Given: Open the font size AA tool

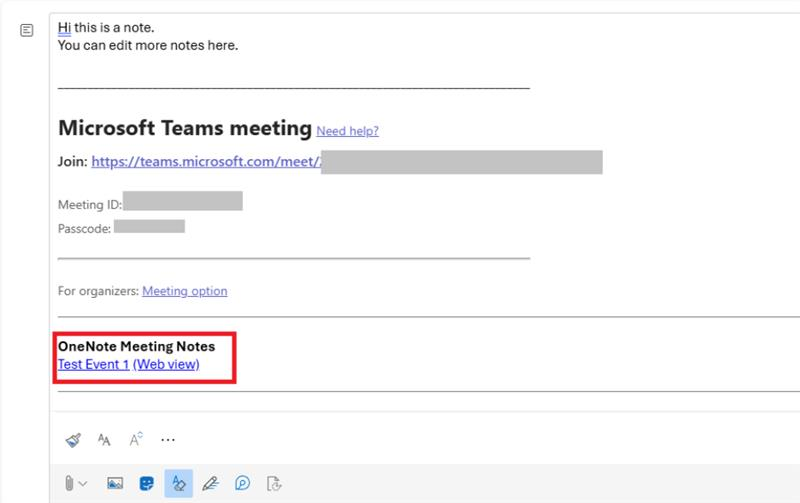Looking at the screenshot, I should tap(104, 440).
